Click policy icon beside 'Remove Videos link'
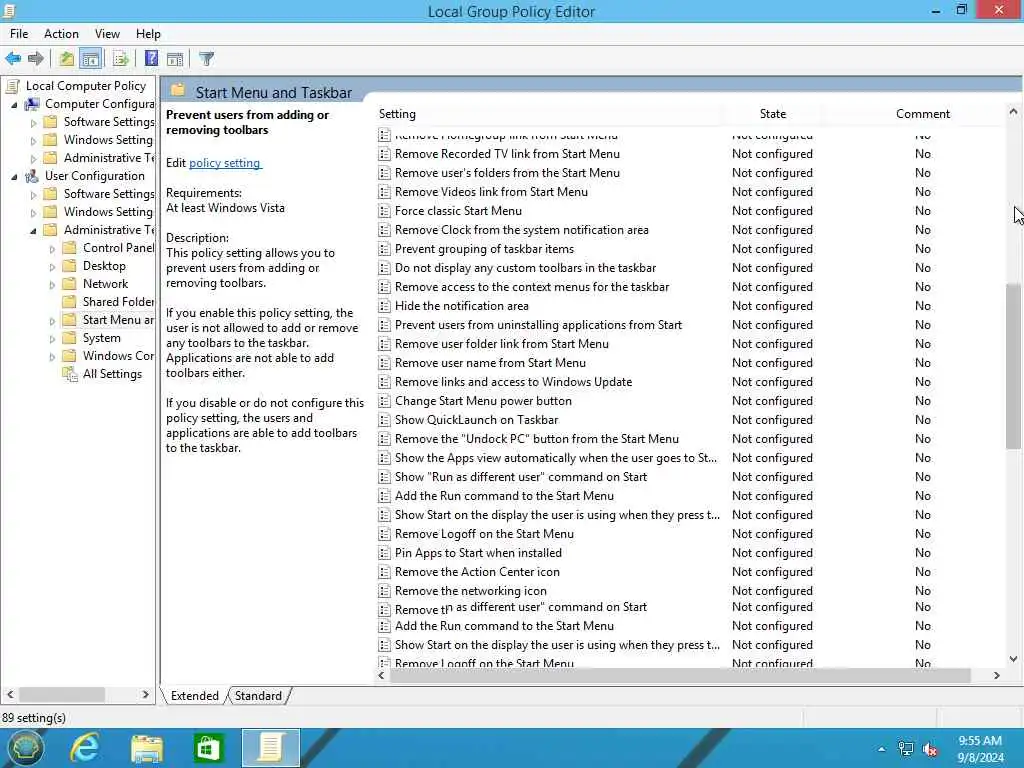The image size is (1024, 768). click(x=385, y=192)
